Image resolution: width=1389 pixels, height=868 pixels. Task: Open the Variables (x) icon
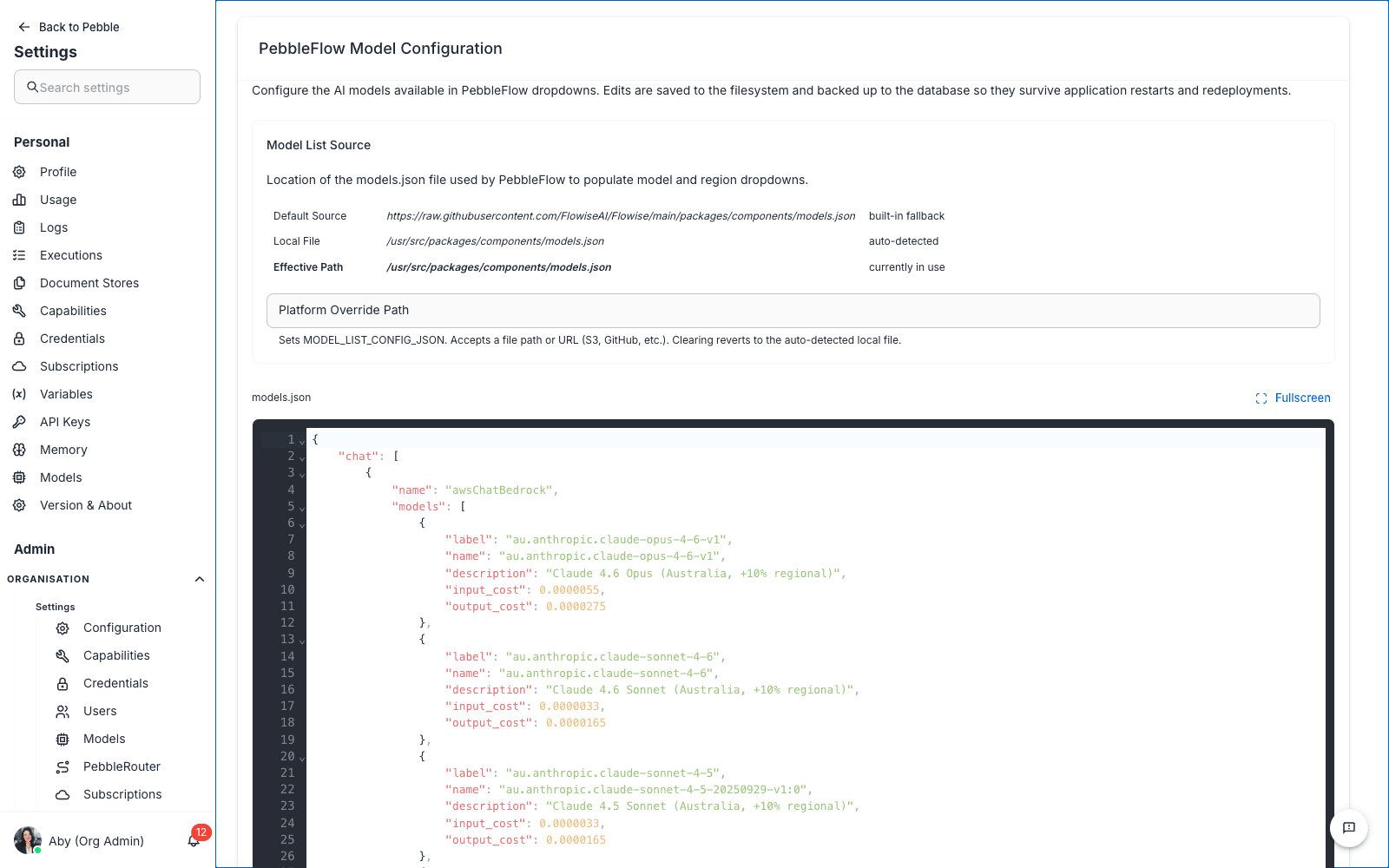19,394
